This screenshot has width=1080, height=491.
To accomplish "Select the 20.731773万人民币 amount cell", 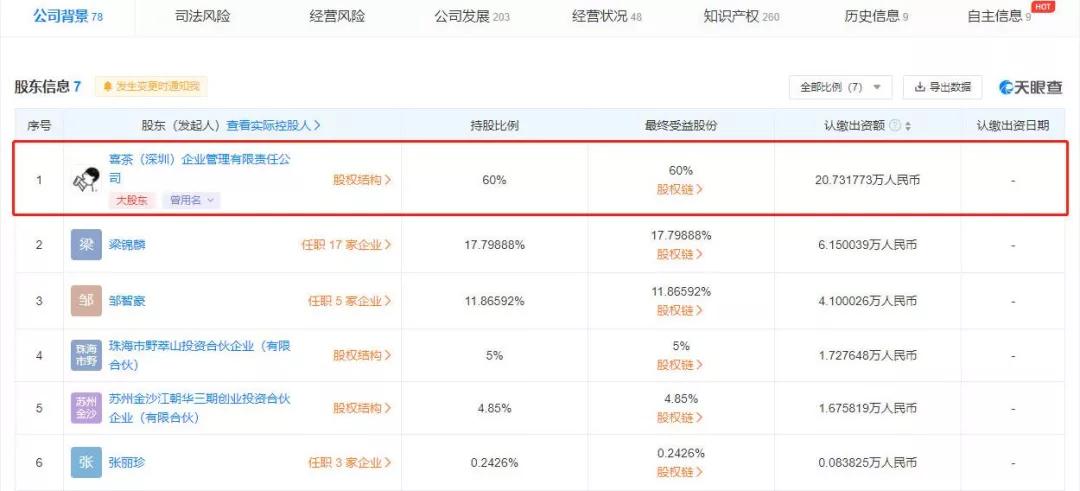I will (868, 180).
